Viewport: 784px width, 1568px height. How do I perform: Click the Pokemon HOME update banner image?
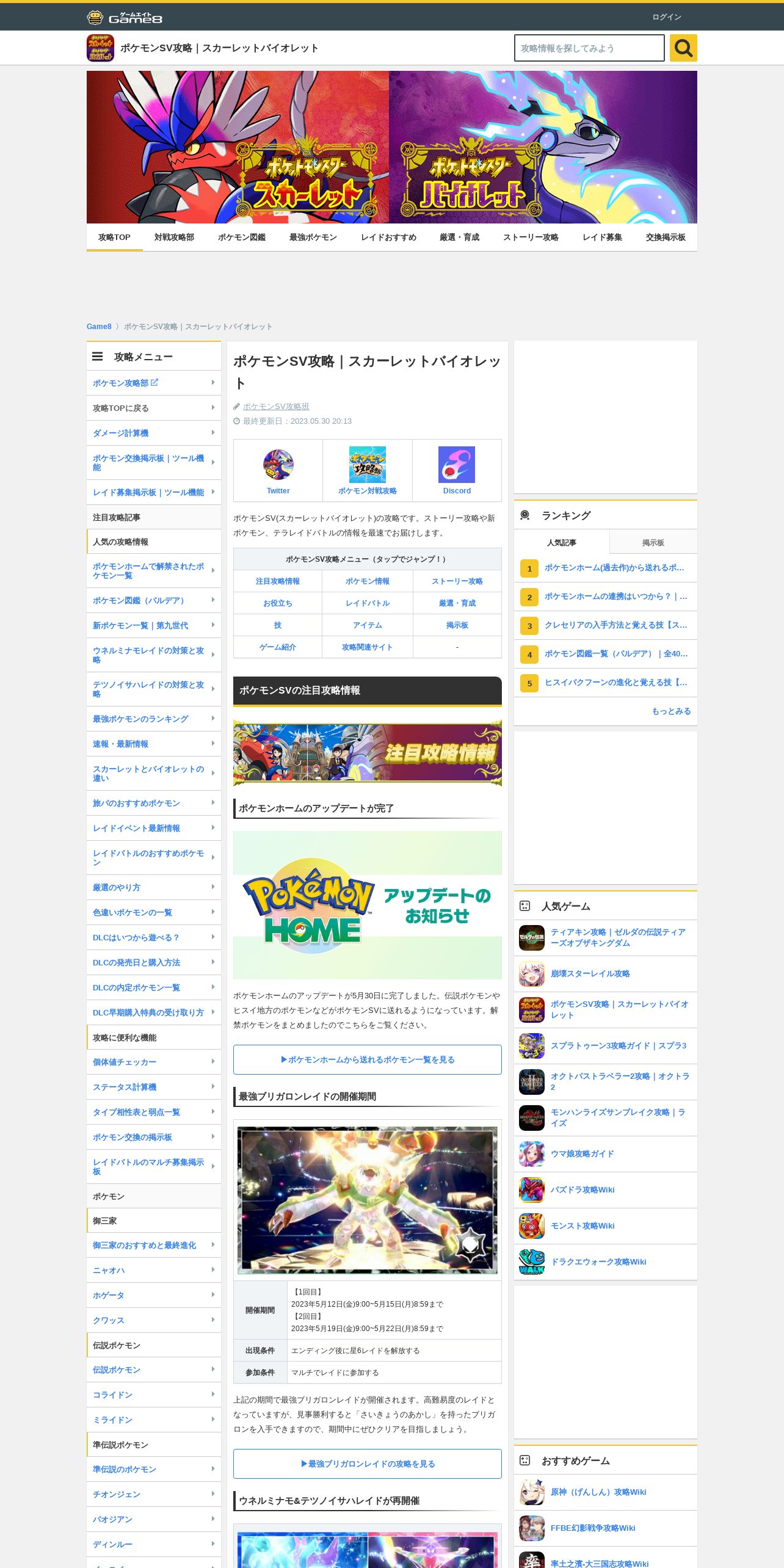[368, 905]
